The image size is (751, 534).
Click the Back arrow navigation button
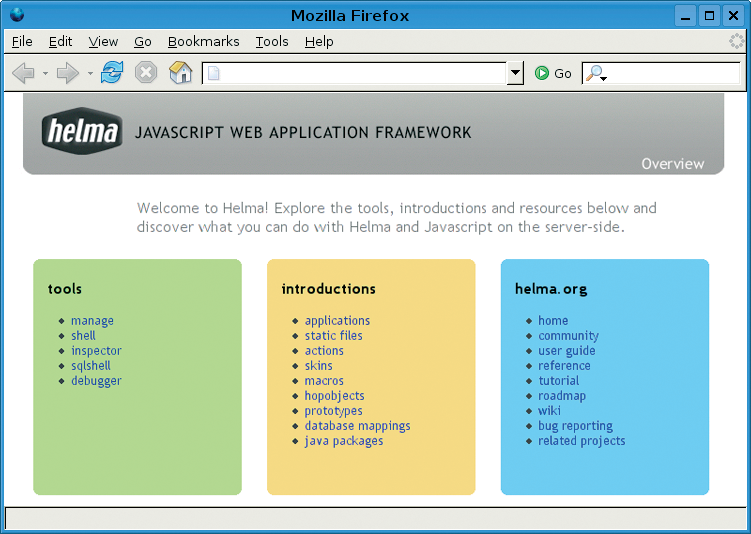coord(23,73)
